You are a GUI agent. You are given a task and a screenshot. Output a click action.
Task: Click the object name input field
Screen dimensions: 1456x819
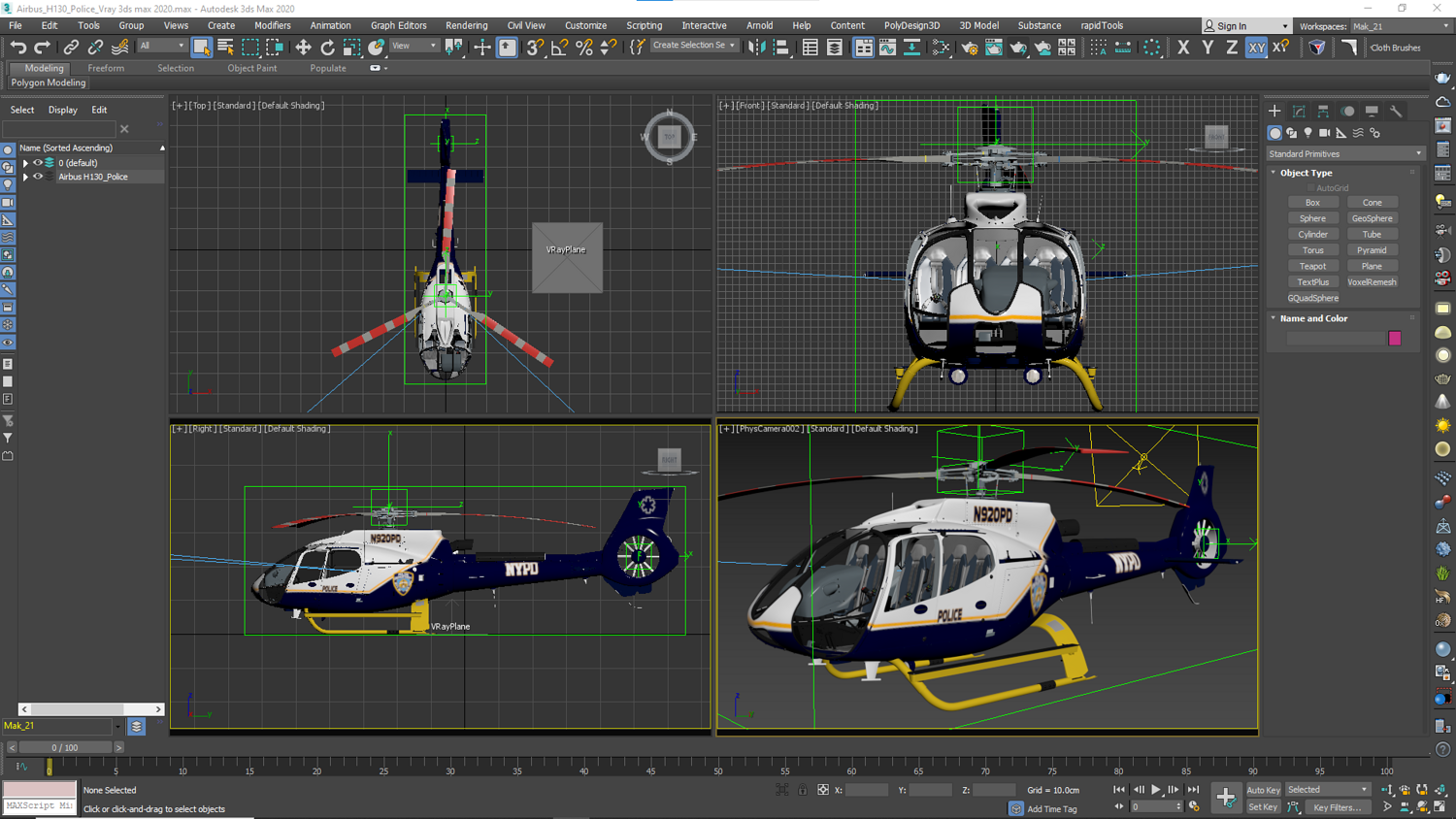[x=1336, y=338]
